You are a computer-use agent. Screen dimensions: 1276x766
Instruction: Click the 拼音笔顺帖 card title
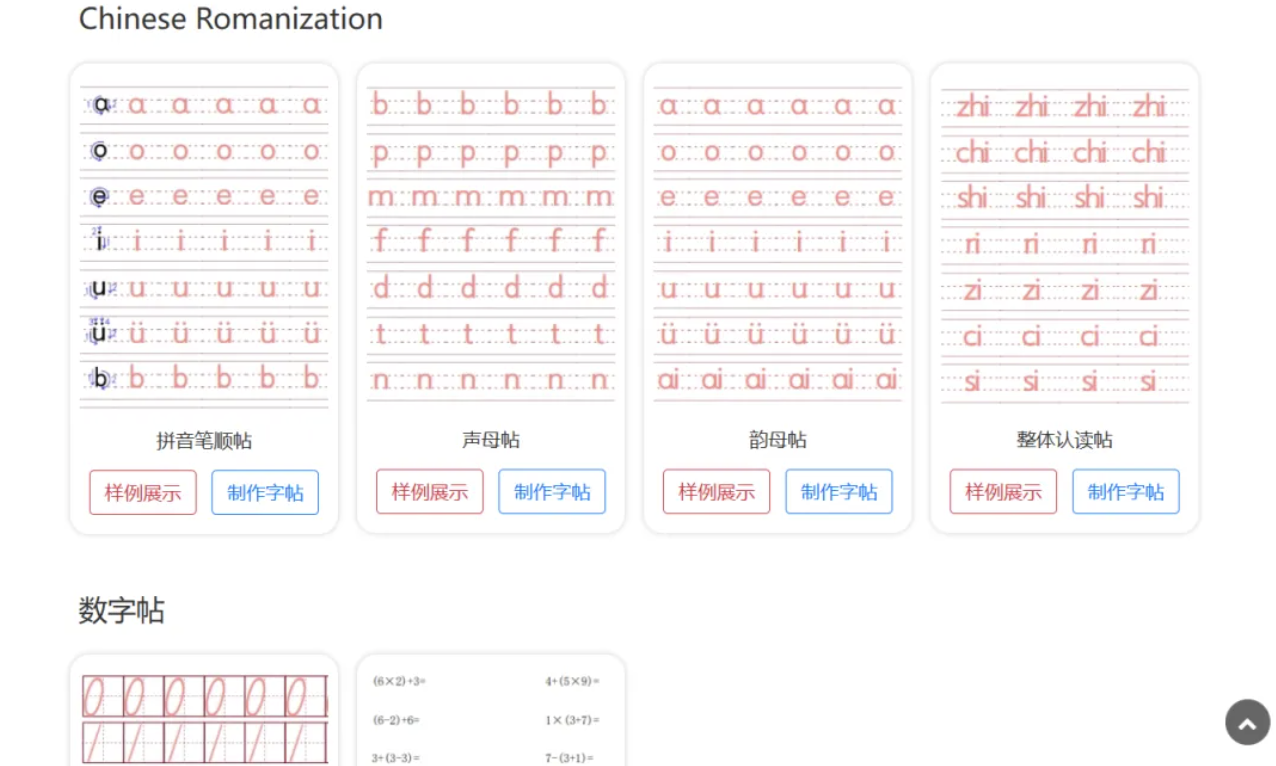pos(204,441)
